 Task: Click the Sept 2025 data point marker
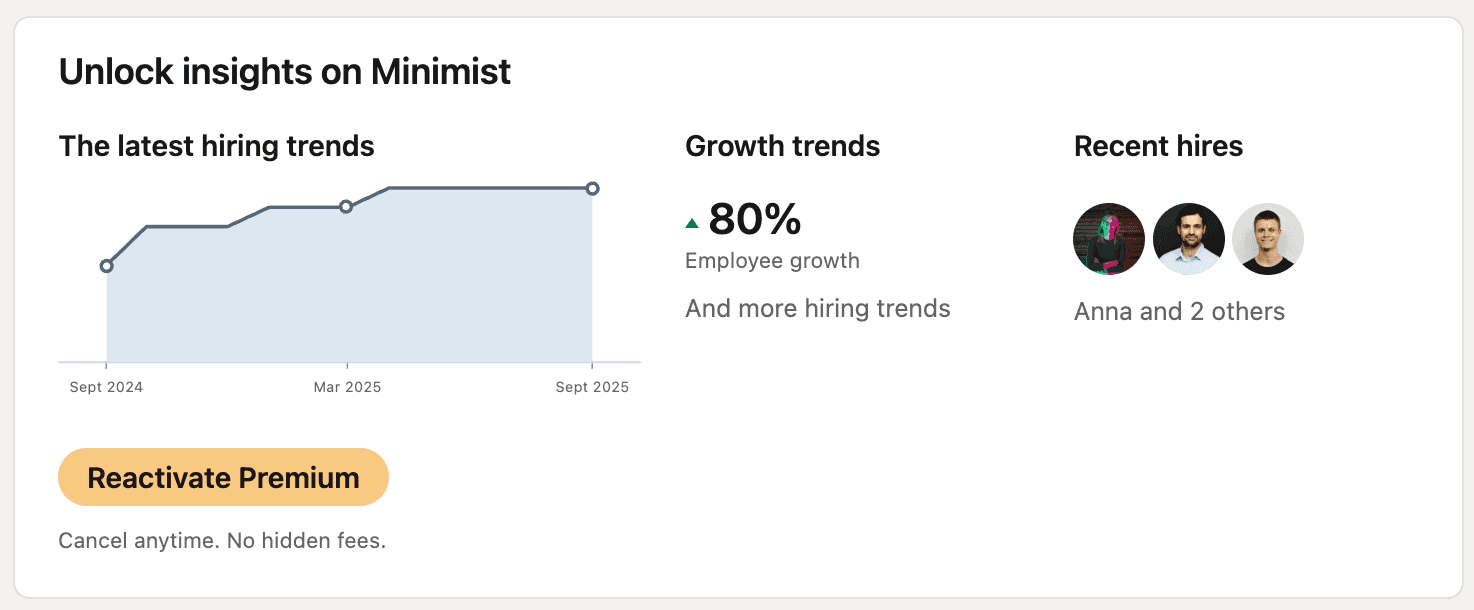click(x=593, y=187)
